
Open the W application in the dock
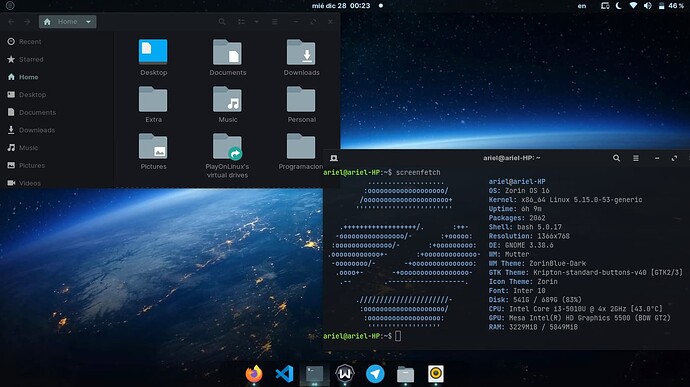coord(345,374)
